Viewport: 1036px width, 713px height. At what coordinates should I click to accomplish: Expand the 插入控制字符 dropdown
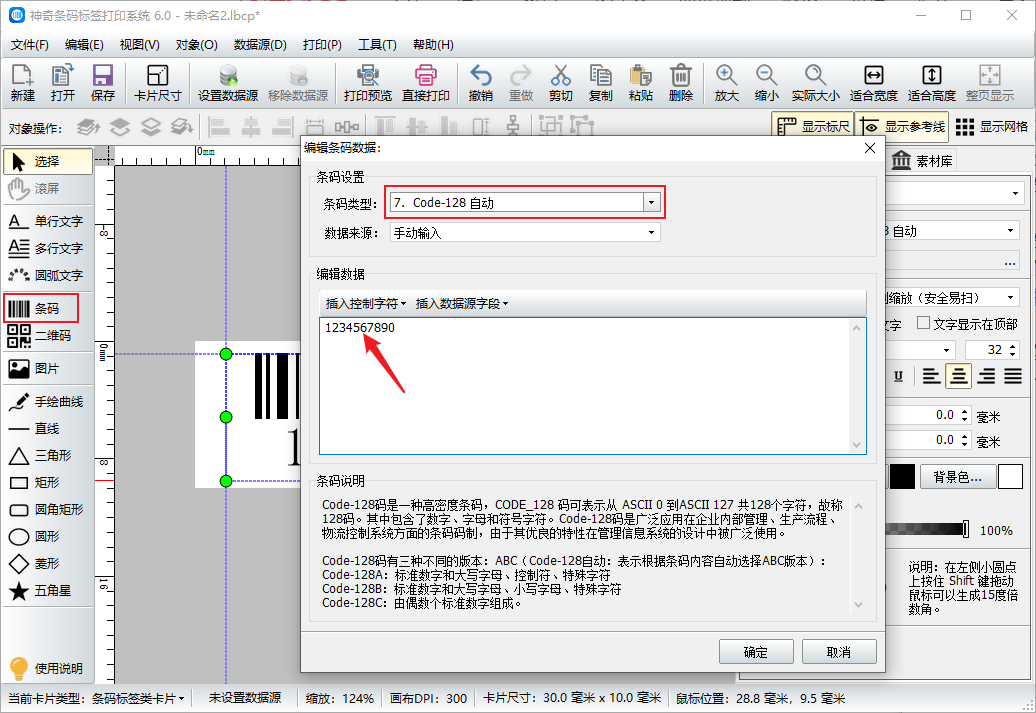tap(365, 303)
